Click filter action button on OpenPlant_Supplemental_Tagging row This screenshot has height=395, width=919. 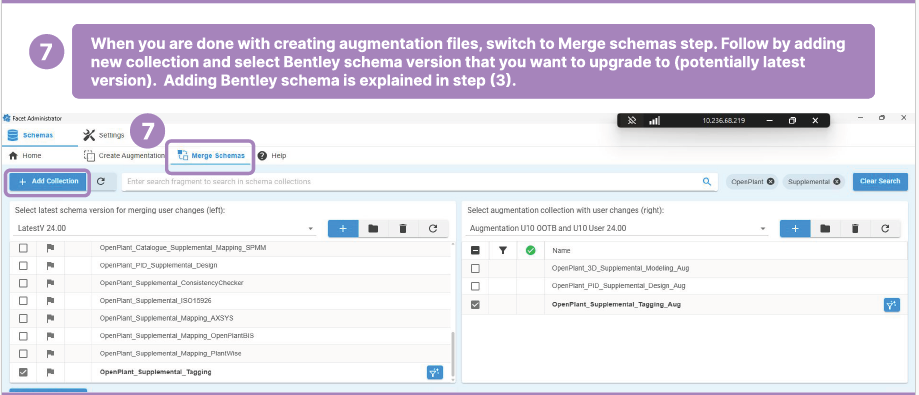tap(435, 372)
